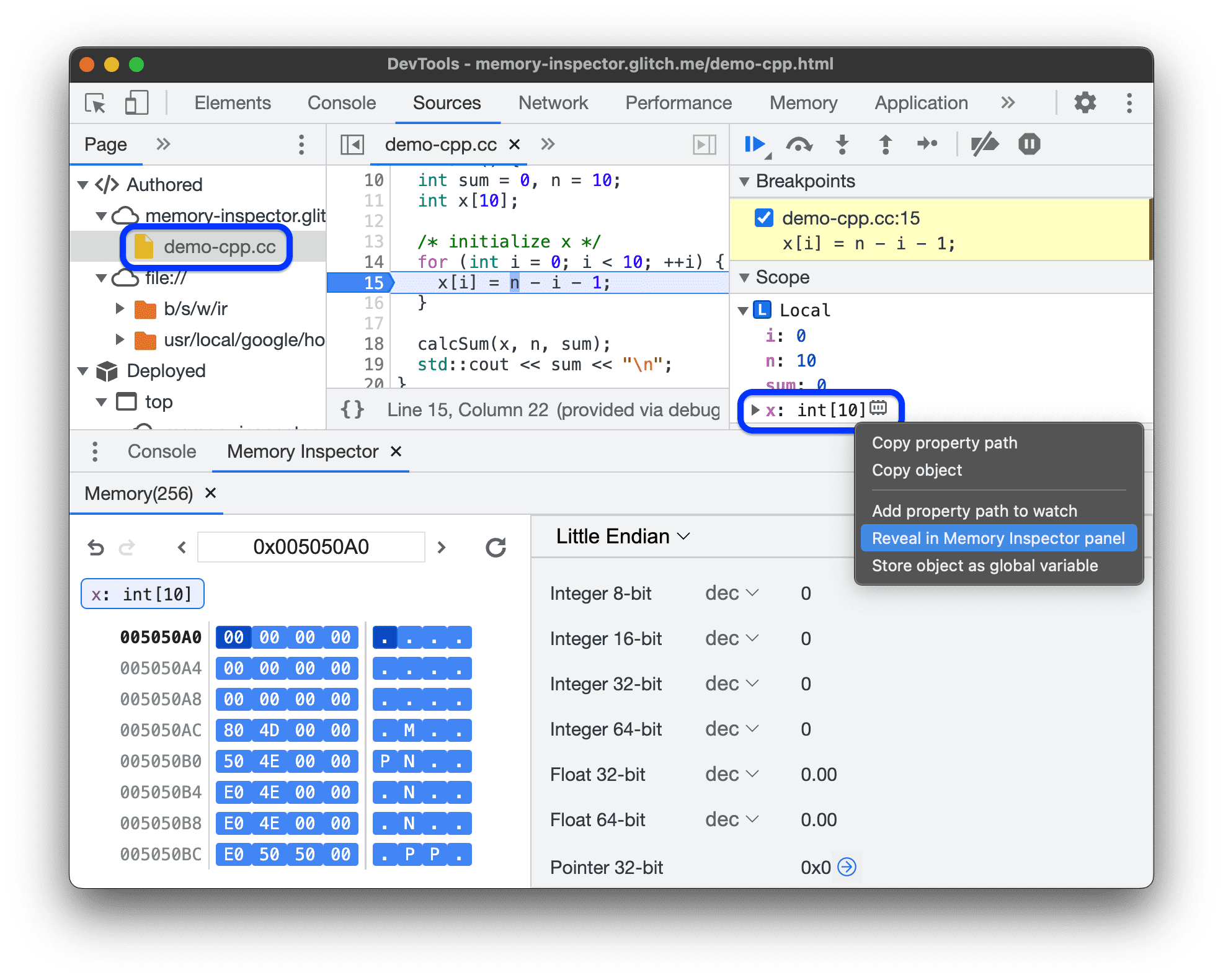Click Add property path to watch
Image resolution: width=1223 pixels, height=980 pixels.
975,510
